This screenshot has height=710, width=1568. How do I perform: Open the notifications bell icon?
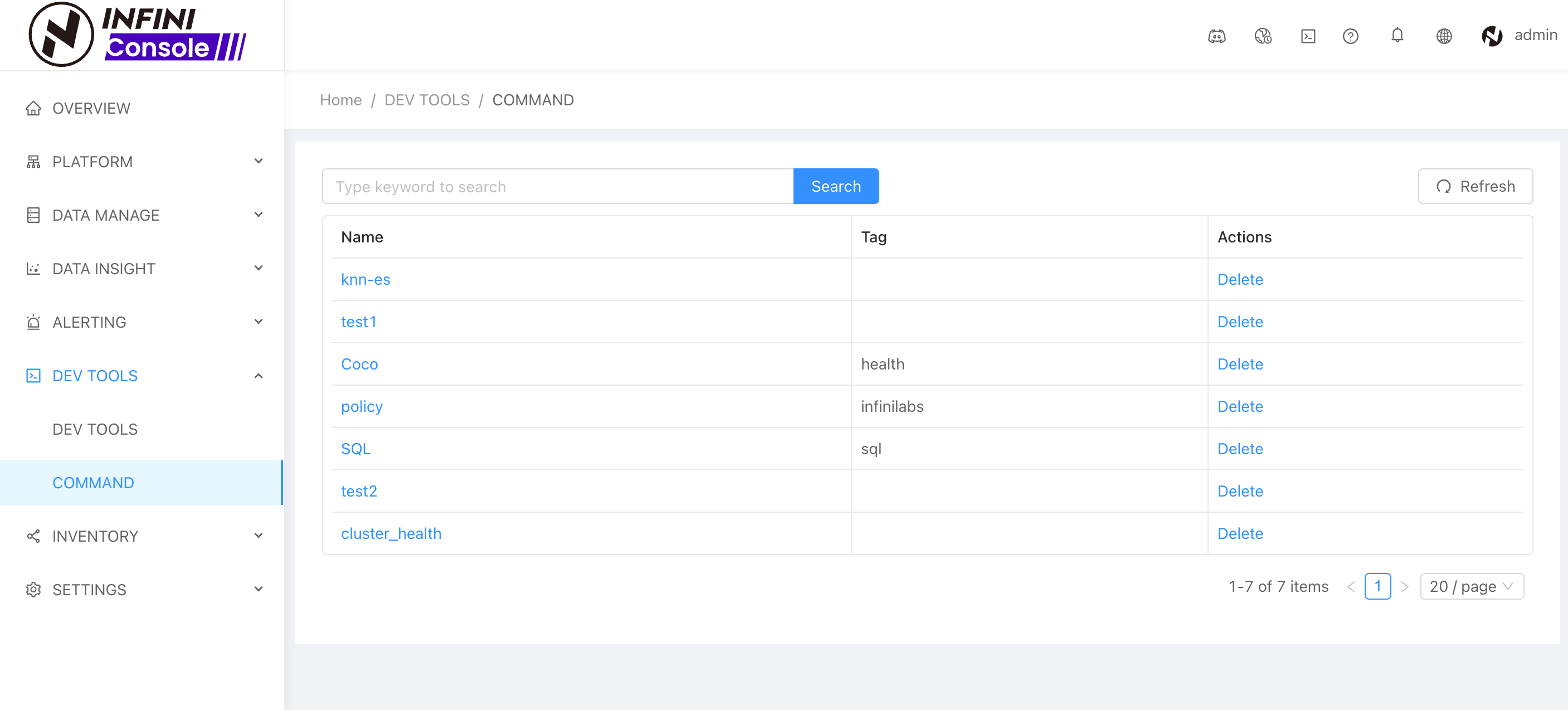coord(1397,35)
